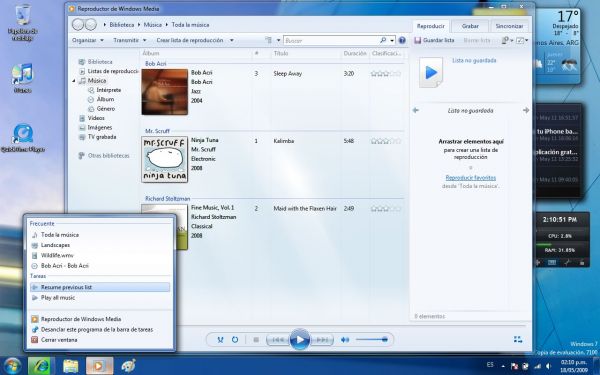Click the Bob Acri album cover thumbnail
600x375 pixels.
pyautogui.click(x=165, y=92)
